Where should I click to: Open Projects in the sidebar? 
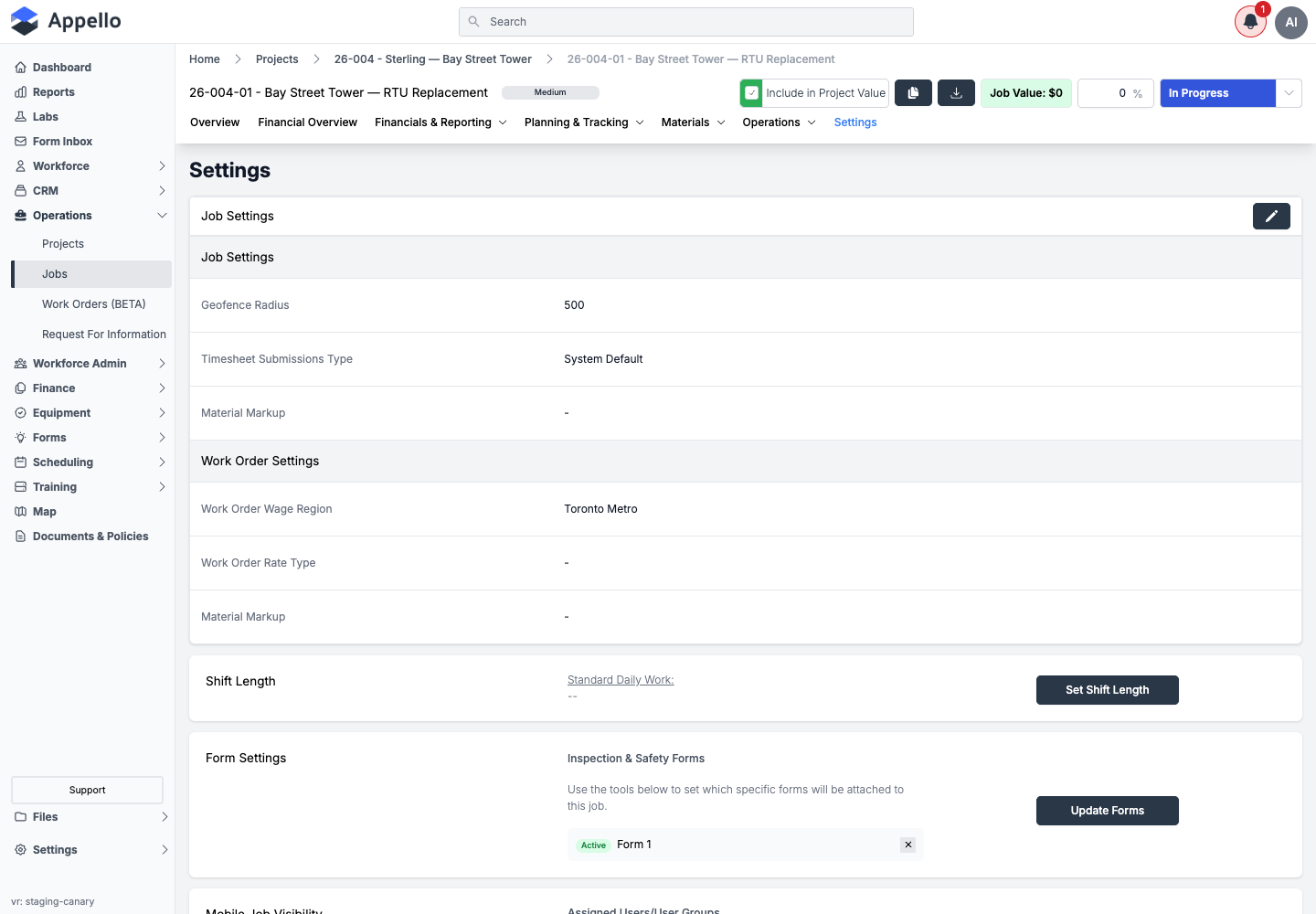click(63, 244)
